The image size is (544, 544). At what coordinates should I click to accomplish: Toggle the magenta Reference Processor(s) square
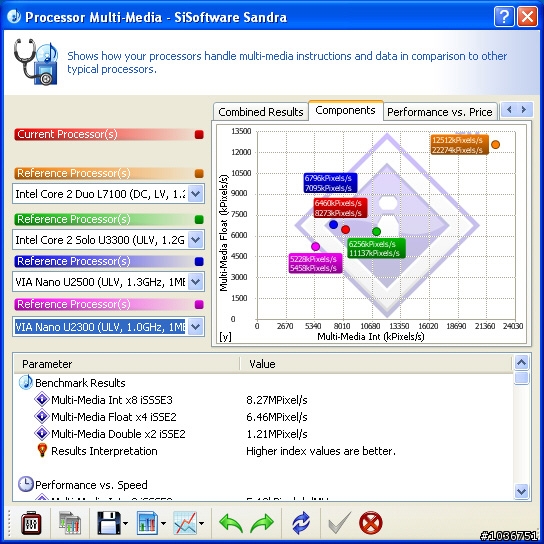(199, 304)
